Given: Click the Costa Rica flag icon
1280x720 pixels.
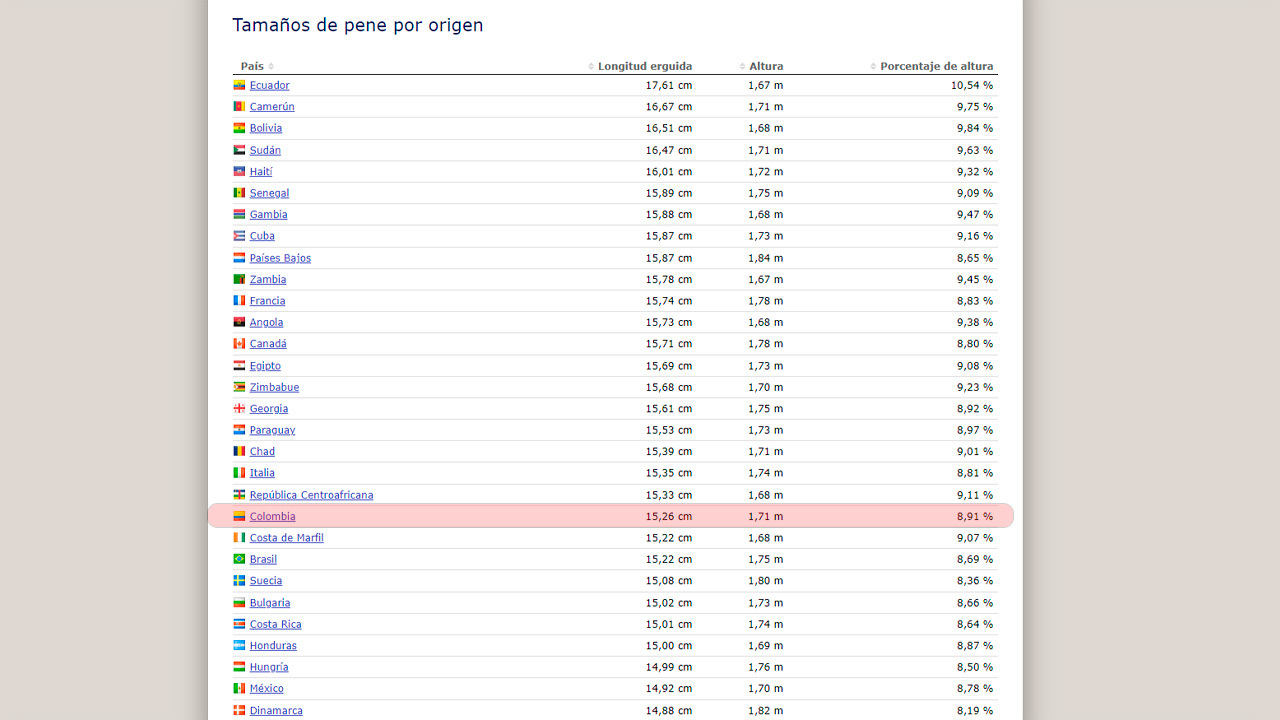Looking at the screenshot, I should click(x=239, y=624).
